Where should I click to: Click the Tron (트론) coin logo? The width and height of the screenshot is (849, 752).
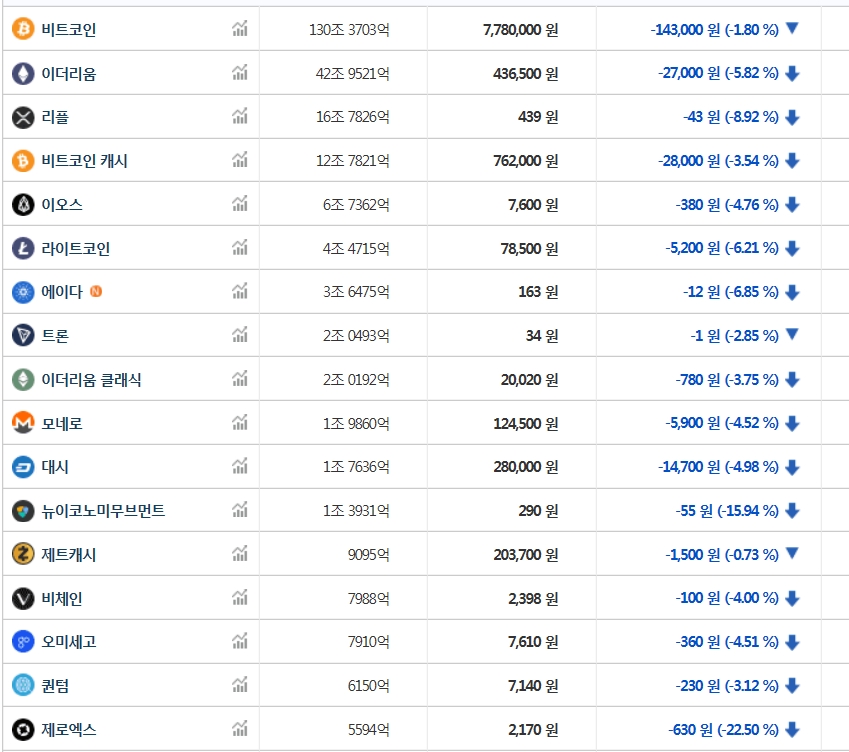coord(23,336)
